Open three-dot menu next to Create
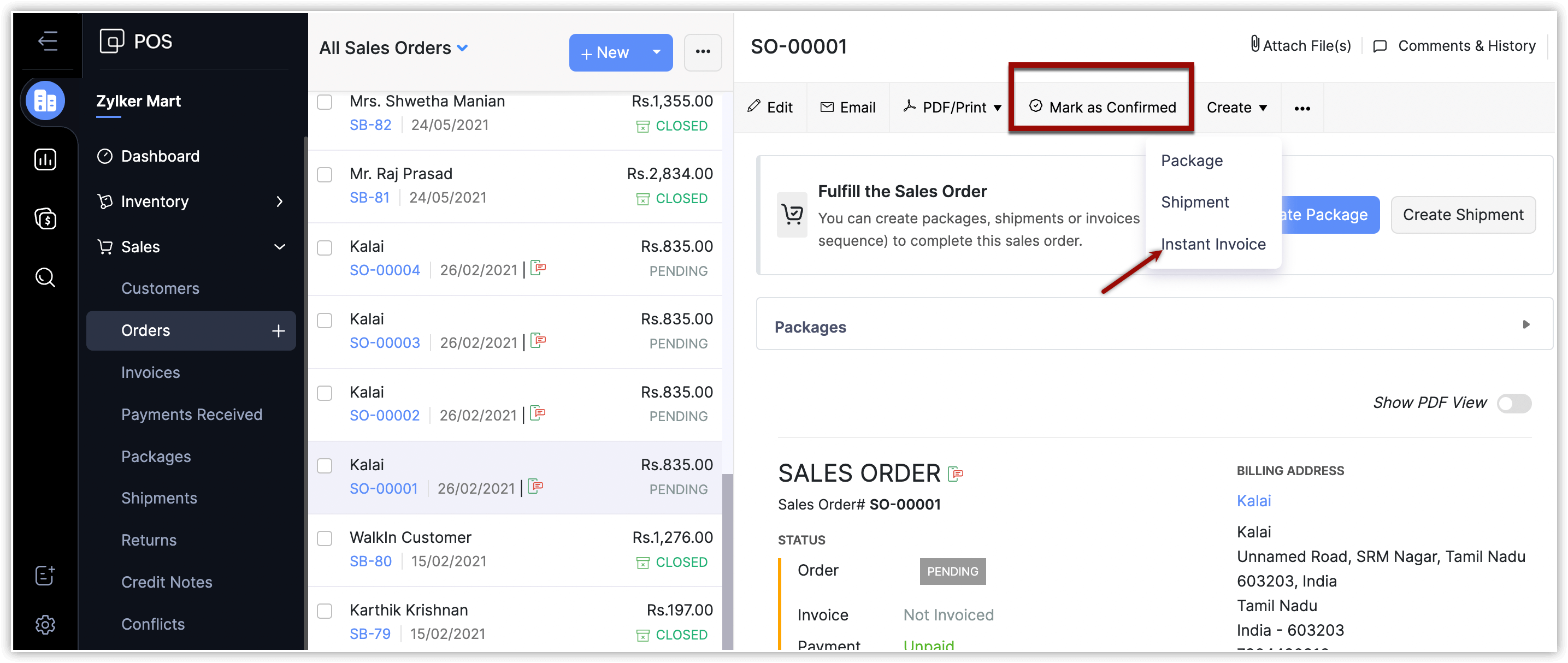The height and width of the screenshot is (663, 1568). point(1302,108)
